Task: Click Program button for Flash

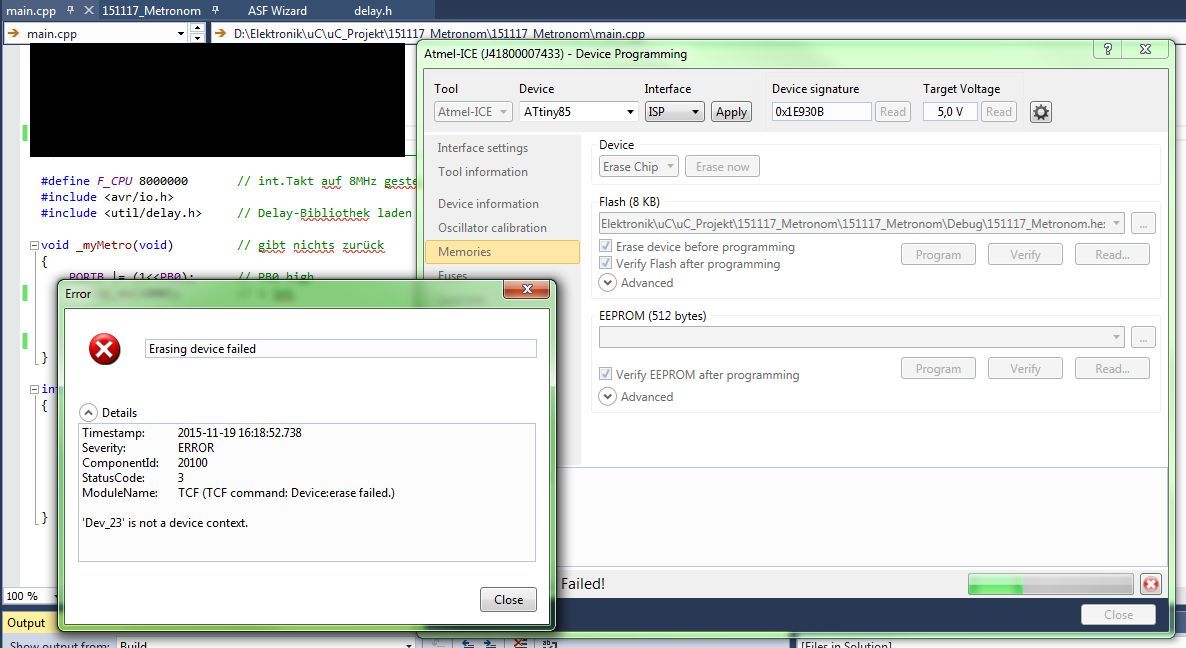Action: 938,255
